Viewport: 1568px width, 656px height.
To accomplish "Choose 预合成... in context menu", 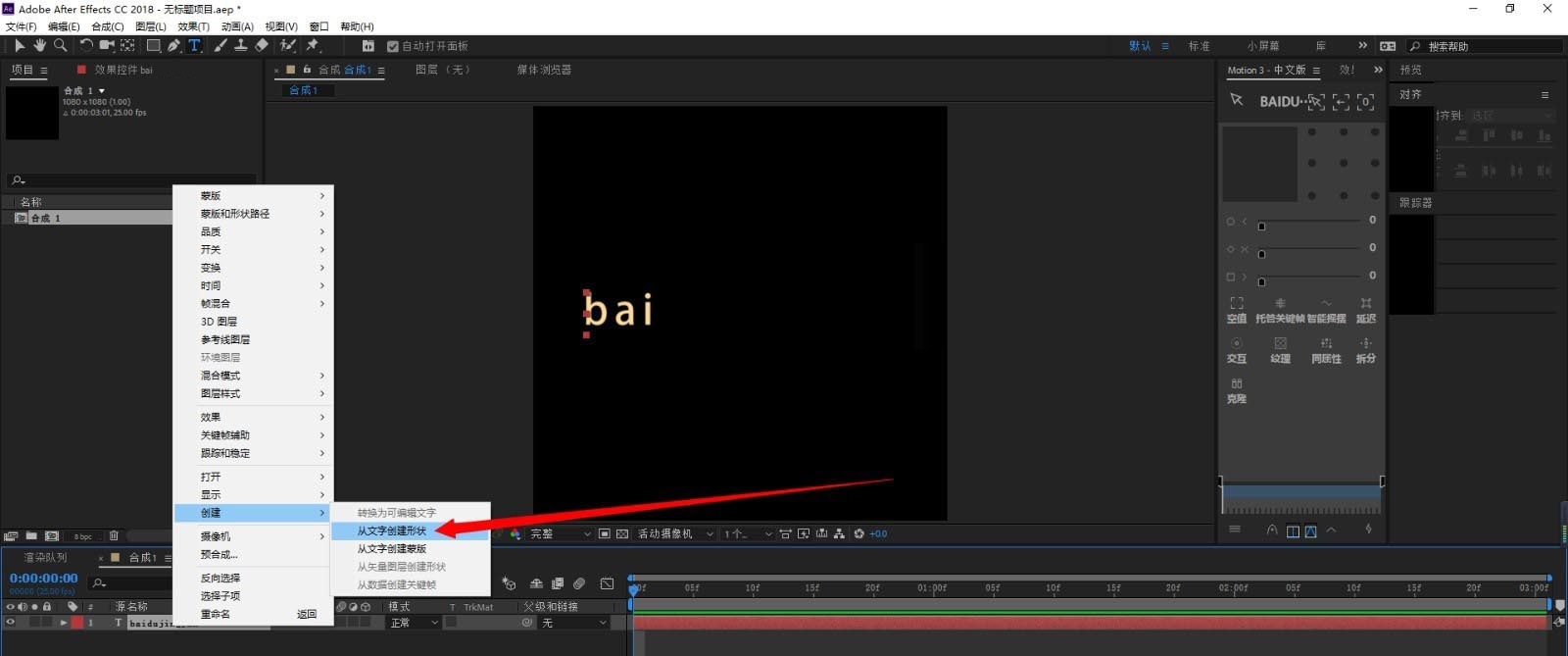I will click(253, 554).
